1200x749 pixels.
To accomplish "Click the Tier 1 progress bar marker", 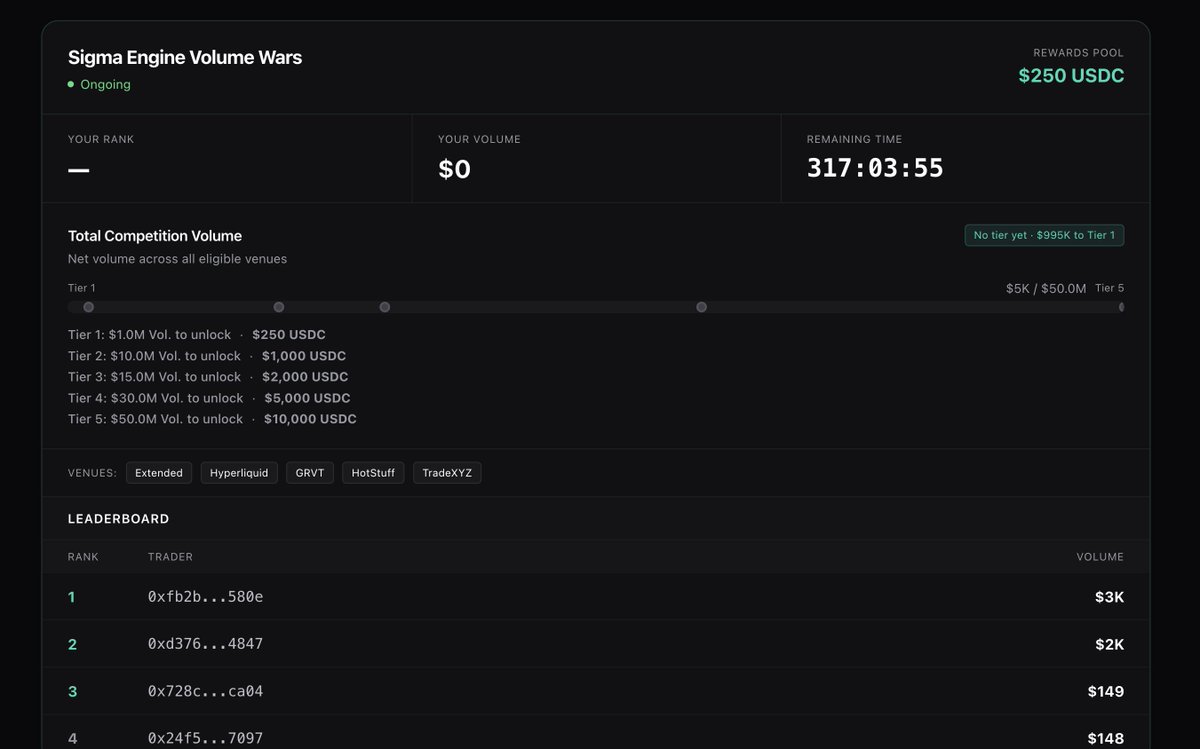I will [x=89, y=307].
